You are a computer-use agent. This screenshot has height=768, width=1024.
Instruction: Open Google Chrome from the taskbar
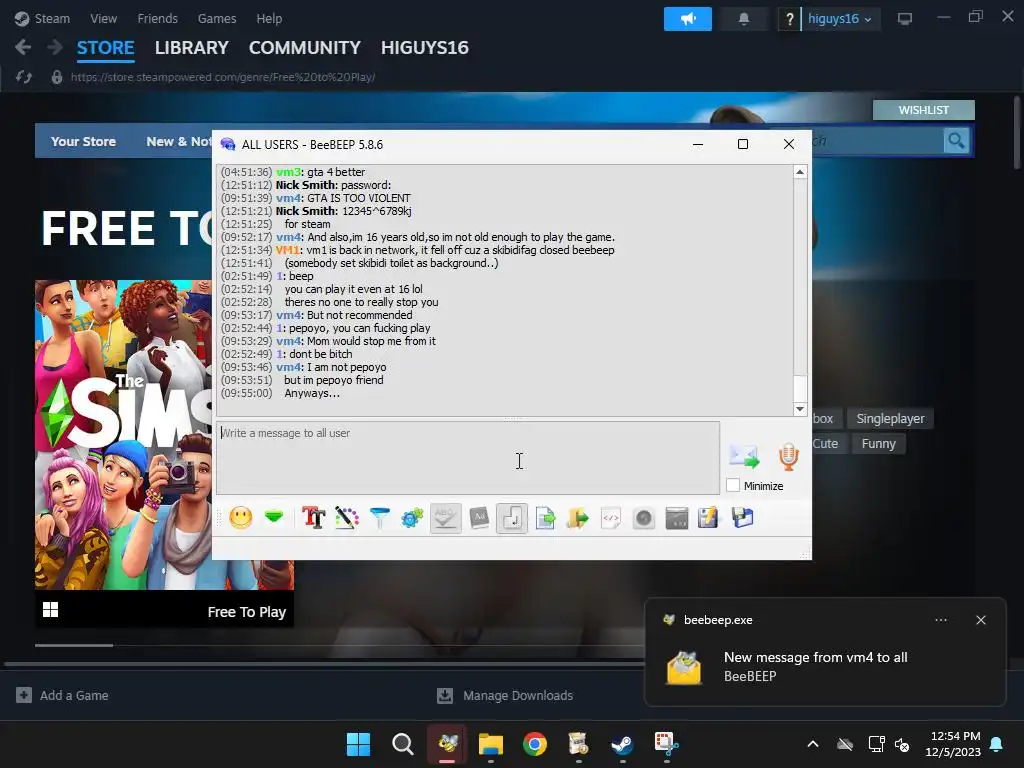[535, 744]
